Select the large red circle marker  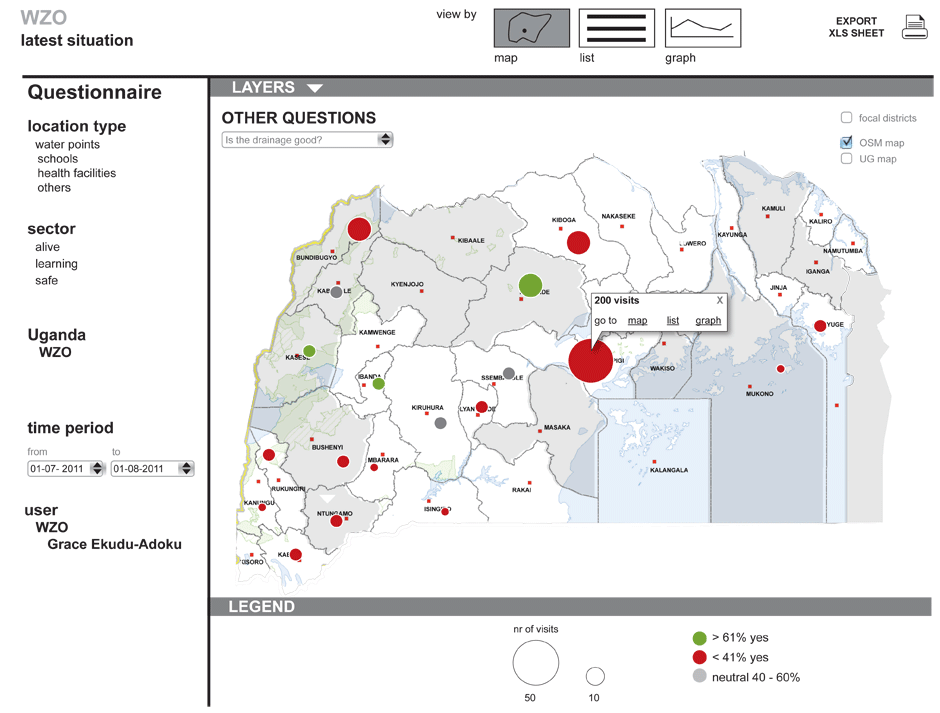click(590, 360)
